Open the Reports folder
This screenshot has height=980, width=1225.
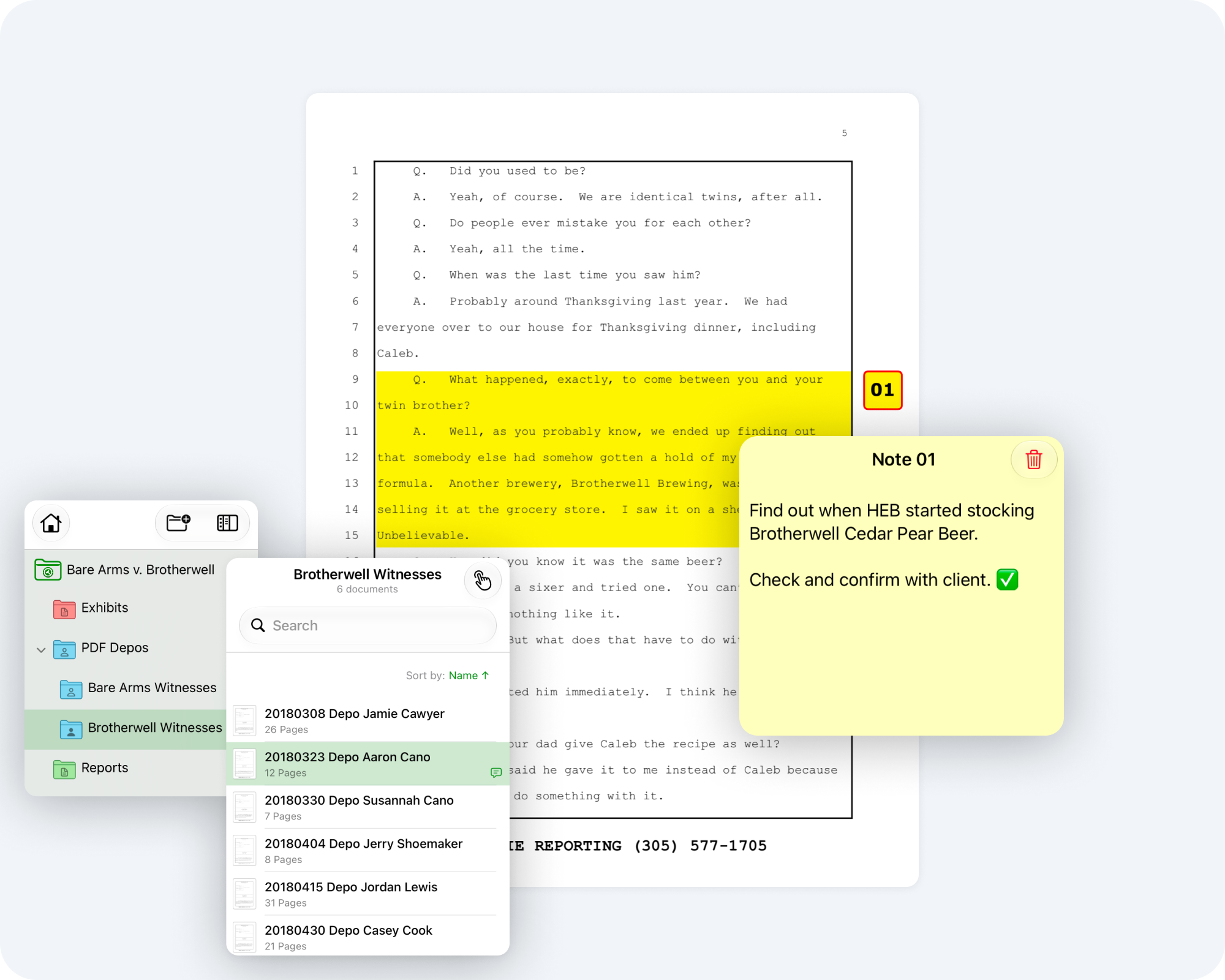(x=125, y=768)
